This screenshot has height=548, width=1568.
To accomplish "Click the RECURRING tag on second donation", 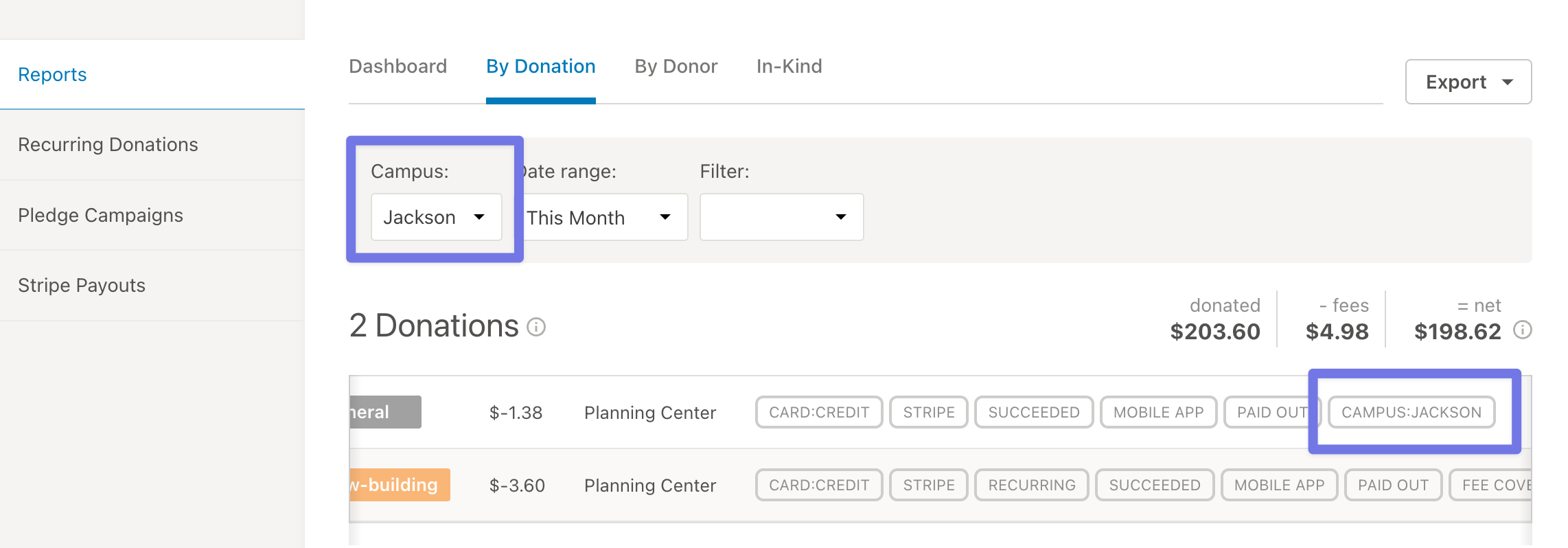I will pyautogui.click(x=1031, y=485).
